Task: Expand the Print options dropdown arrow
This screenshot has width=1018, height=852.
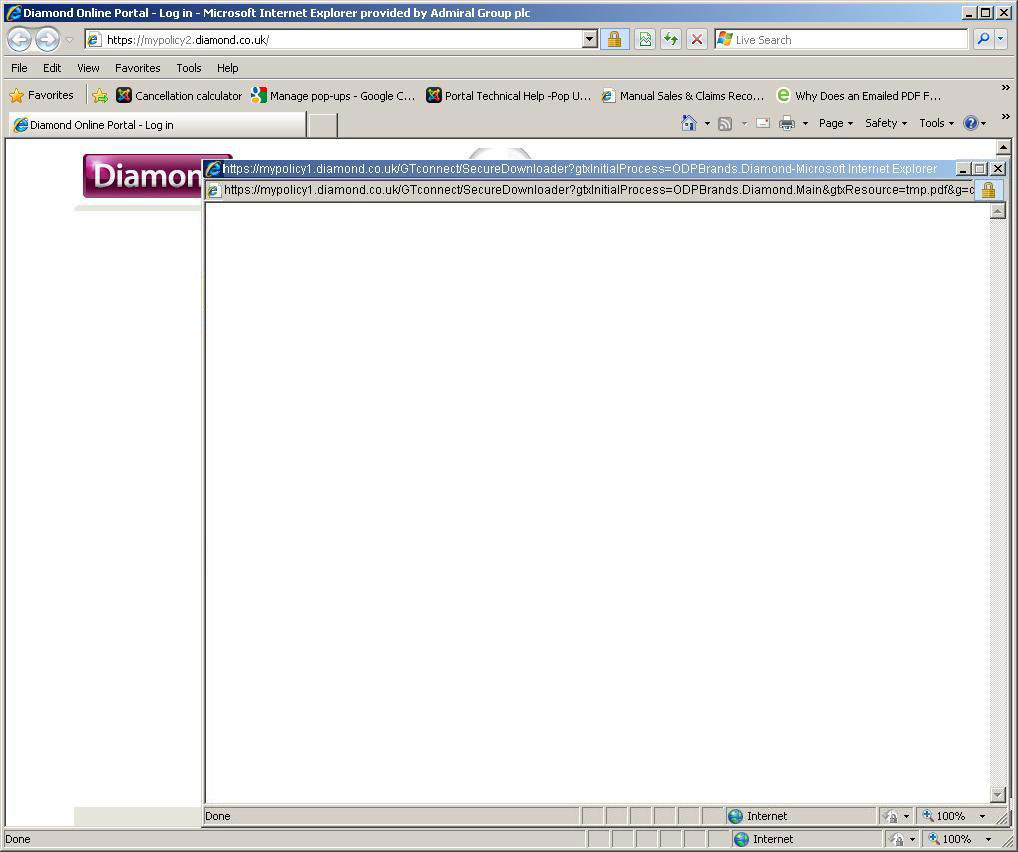Action: pyautogui.click(x=805, y=123)
